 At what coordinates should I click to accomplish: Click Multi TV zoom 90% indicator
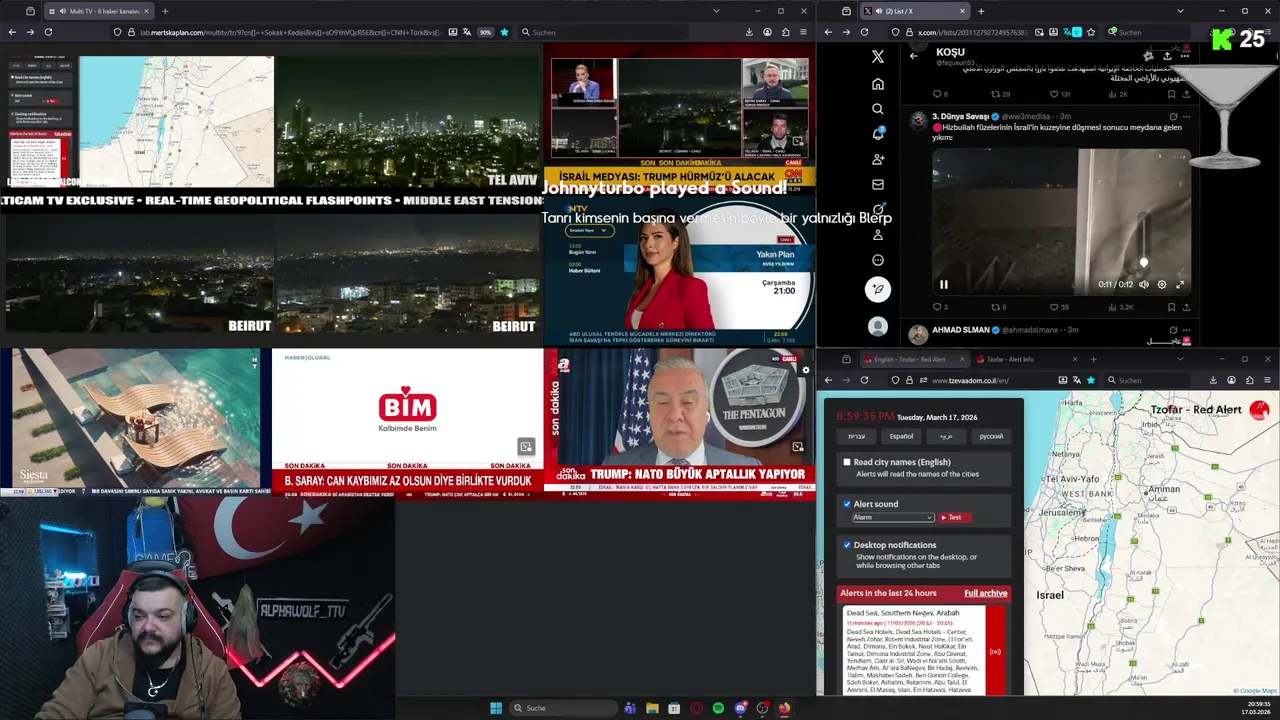[485, 32]
